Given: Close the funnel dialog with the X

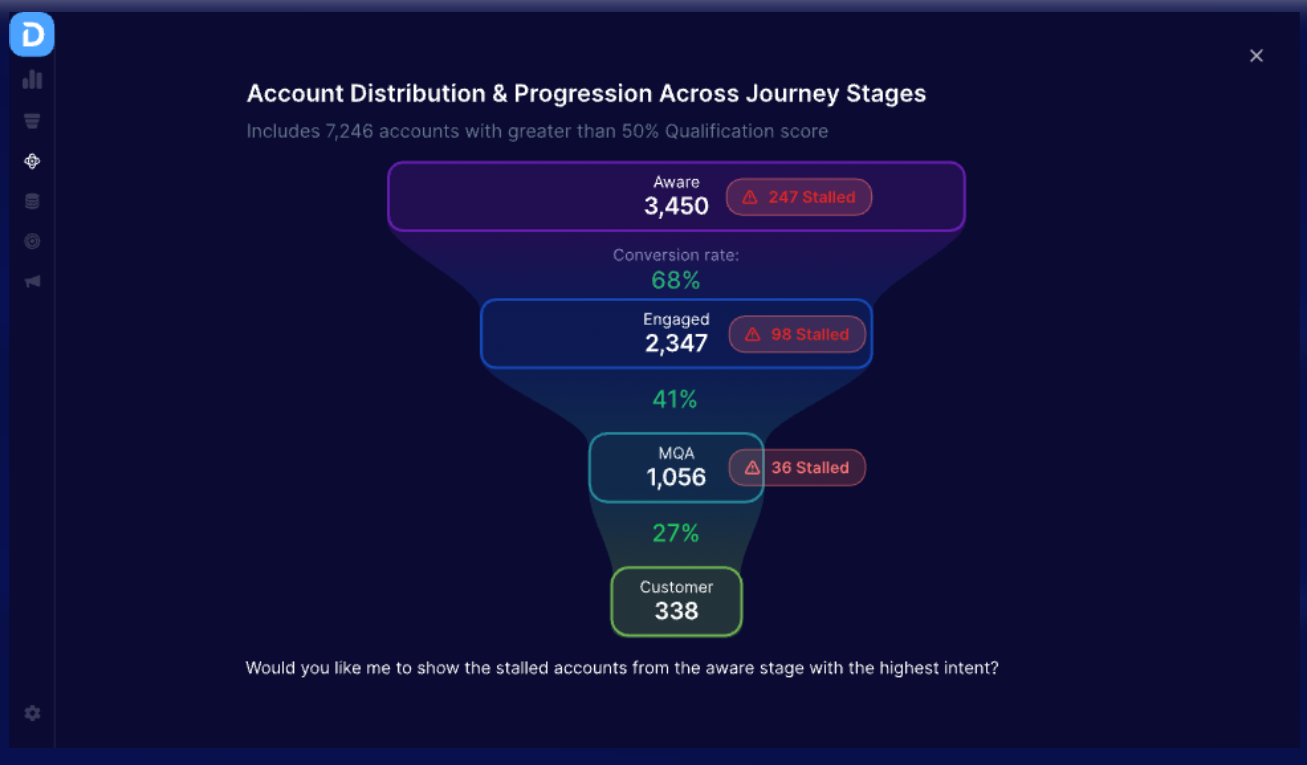Looking at the screenshot, I should point(1256,56).
